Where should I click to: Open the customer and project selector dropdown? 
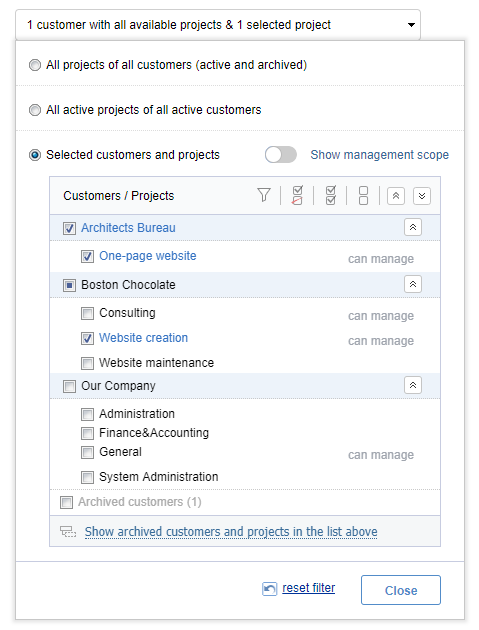point(218,25)
